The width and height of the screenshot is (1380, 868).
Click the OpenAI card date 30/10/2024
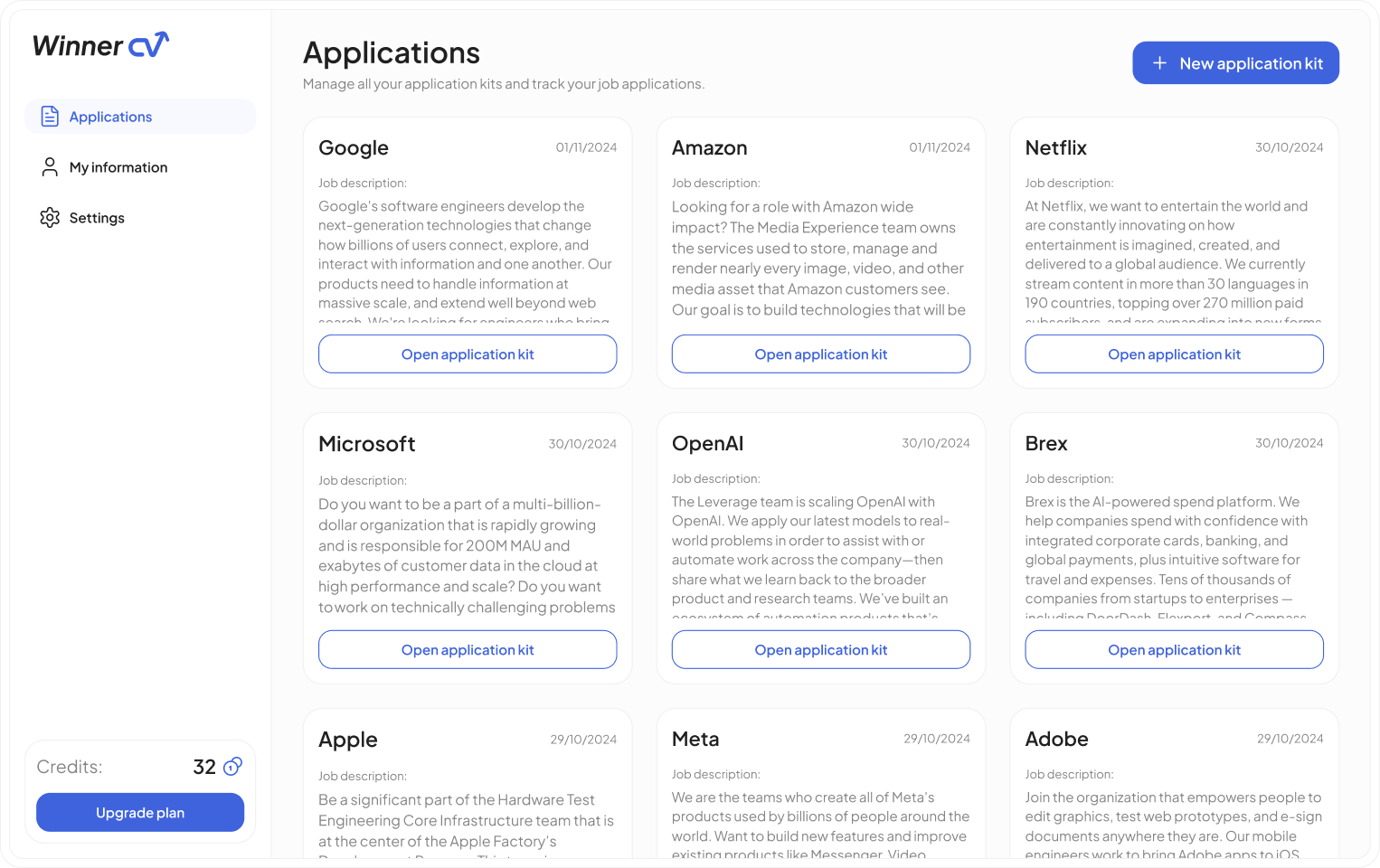coord(936,443)
